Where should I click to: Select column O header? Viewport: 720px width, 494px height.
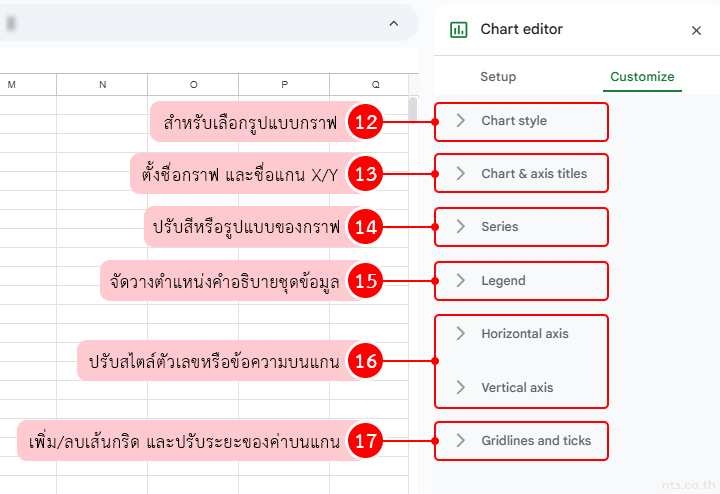[x=193, y=85]
